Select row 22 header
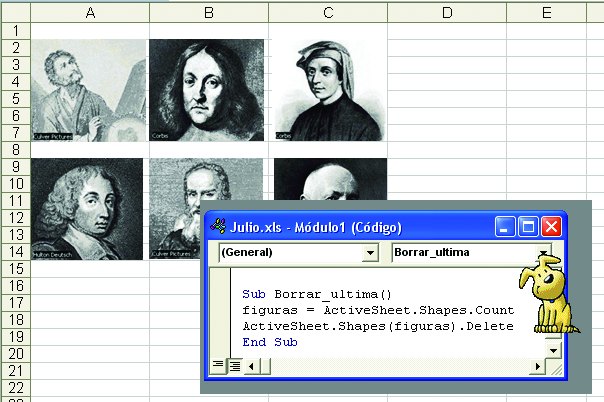This screenshot has width=604, height=402. (16, 387)
